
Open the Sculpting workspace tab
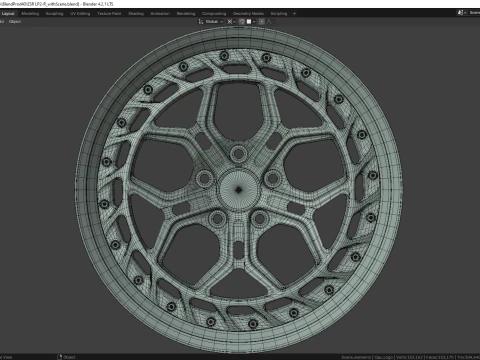54,14
